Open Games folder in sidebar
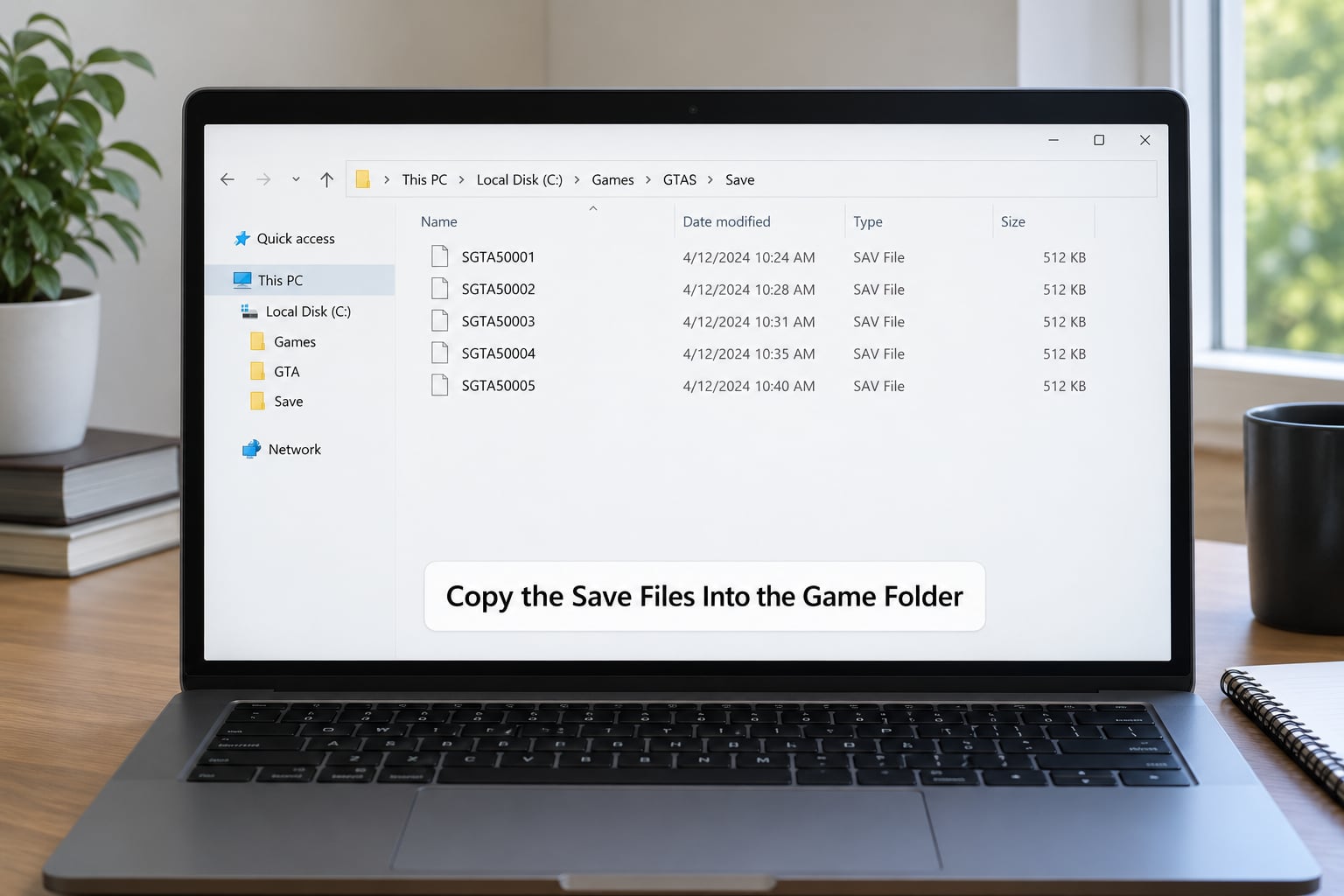Image resolution: width=1344 pixels, height=896 pixels. tap(295, 342)
